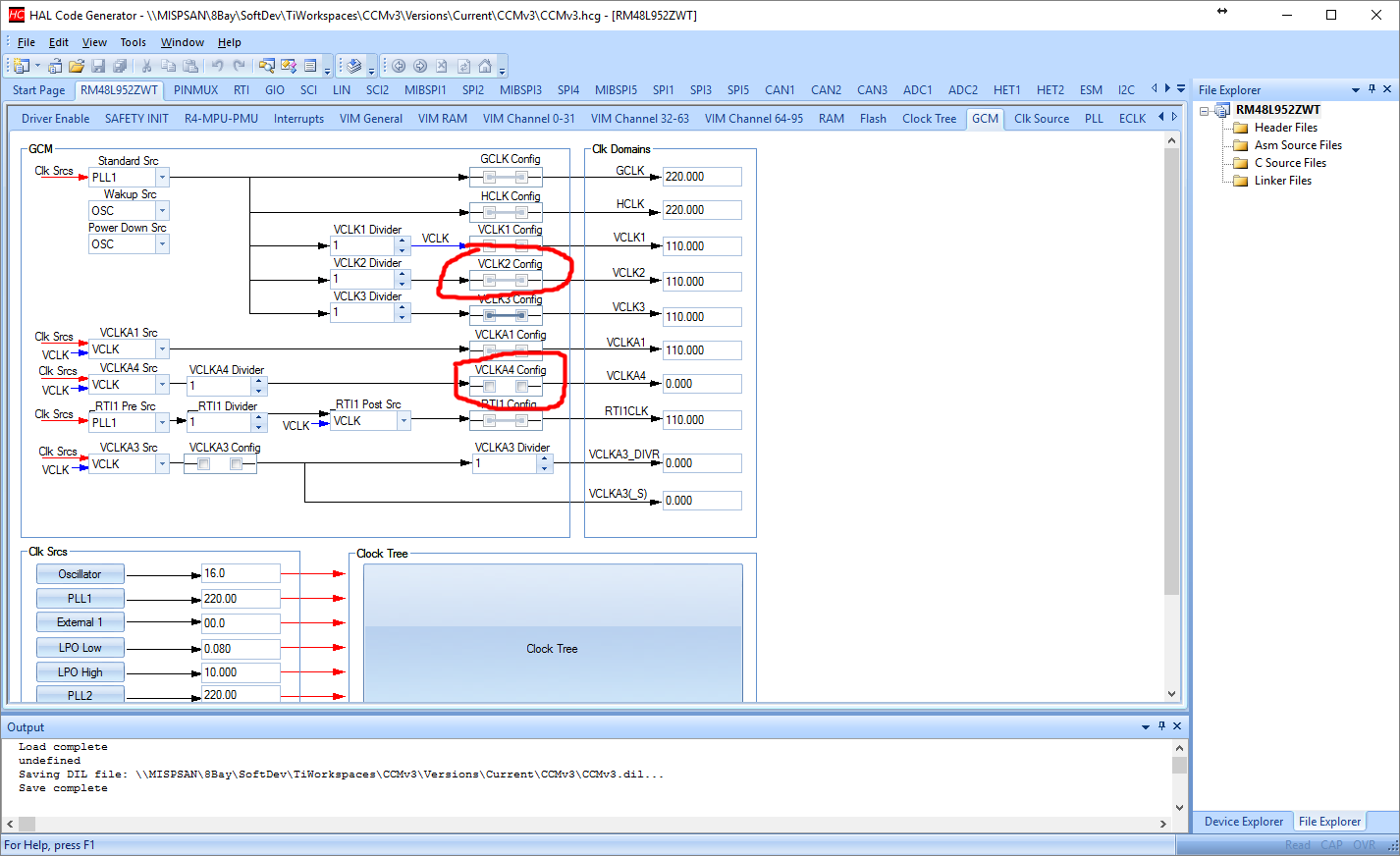Click the Stop page icon in toolbar

442,66
